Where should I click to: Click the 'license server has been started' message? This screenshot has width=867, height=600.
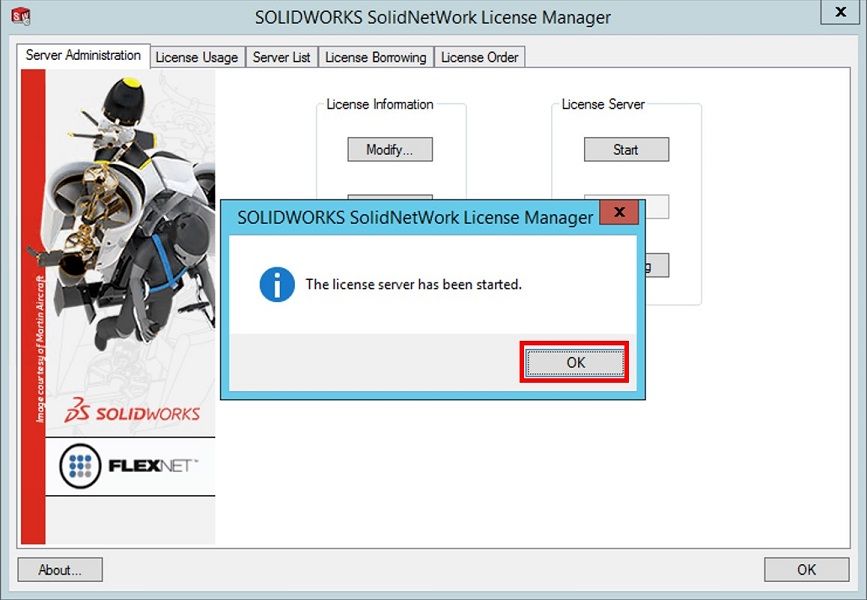tap(413, 285)
